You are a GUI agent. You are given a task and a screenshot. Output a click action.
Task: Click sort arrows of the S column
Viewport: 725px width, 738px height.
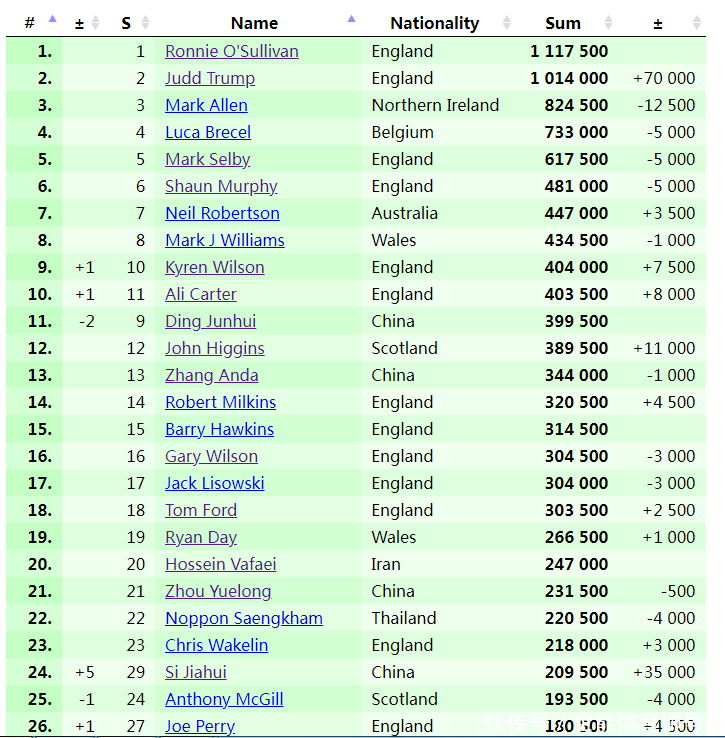point(145,22)
